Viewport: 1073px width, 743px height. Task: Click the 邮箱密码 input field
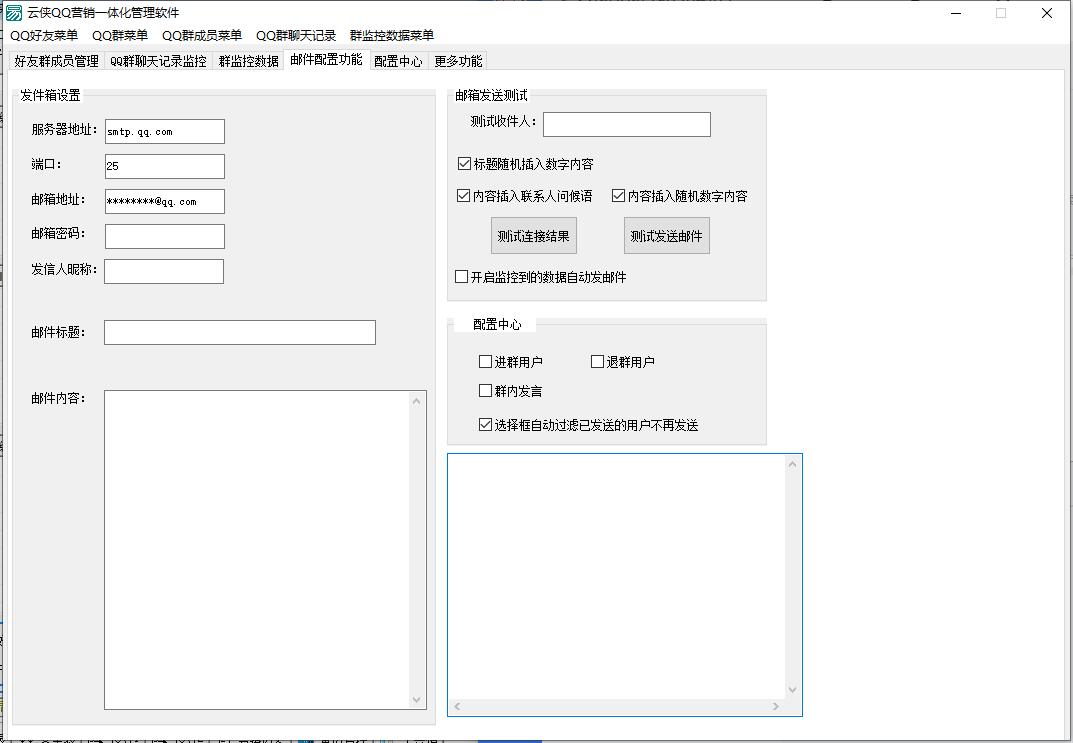point(165,236)
